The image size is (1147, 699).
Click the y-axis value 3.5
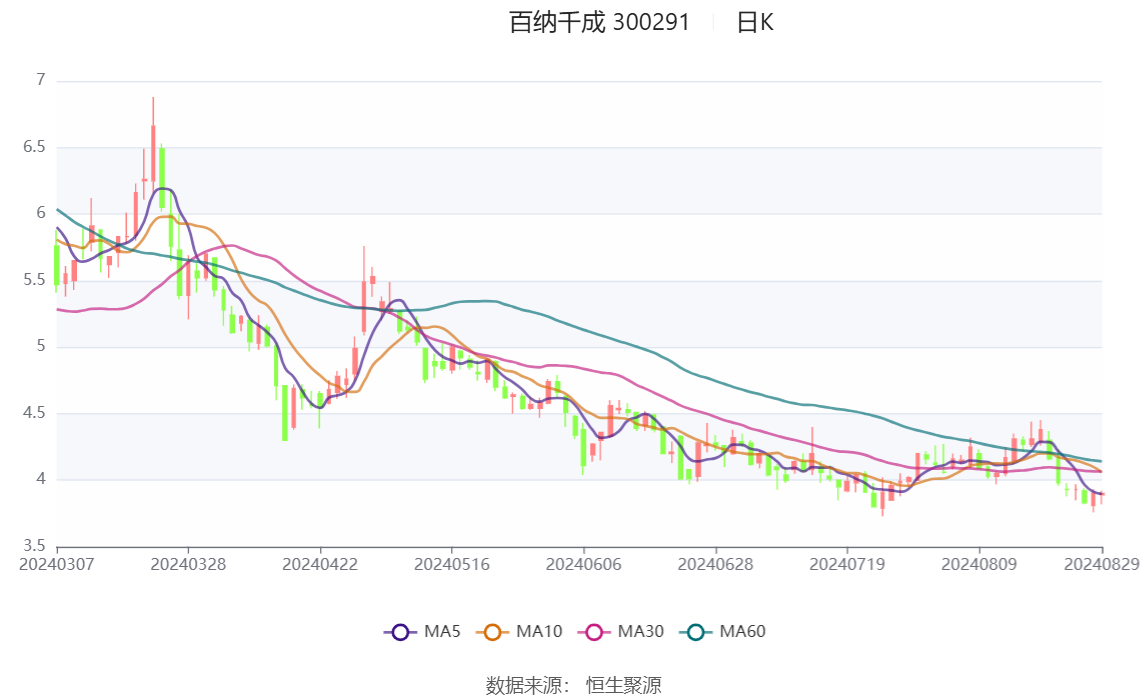point(34,545)
